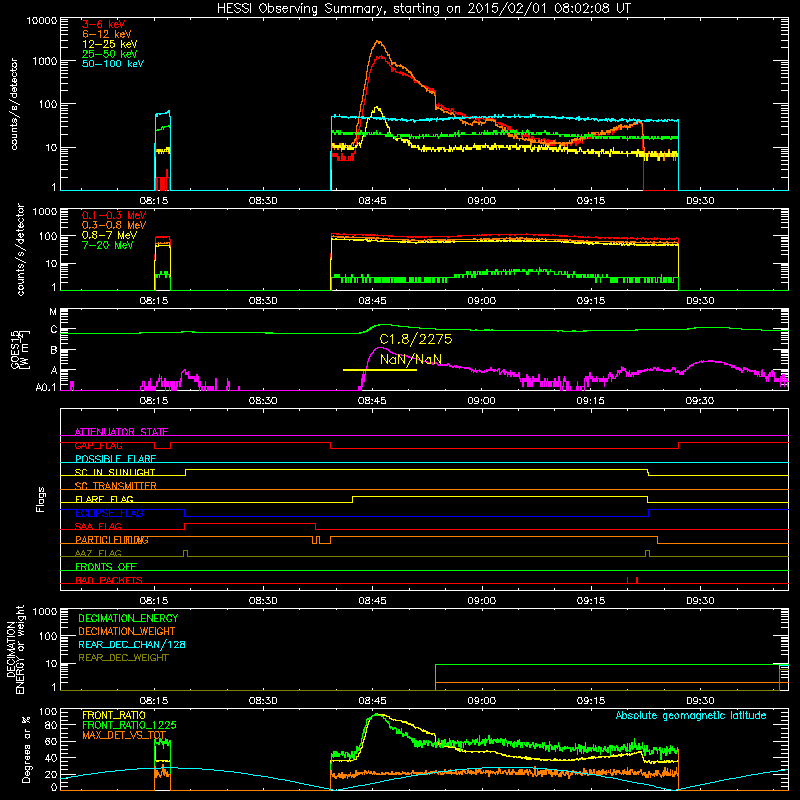Select the red '3-6 keV' legend label

click(104, 24)
